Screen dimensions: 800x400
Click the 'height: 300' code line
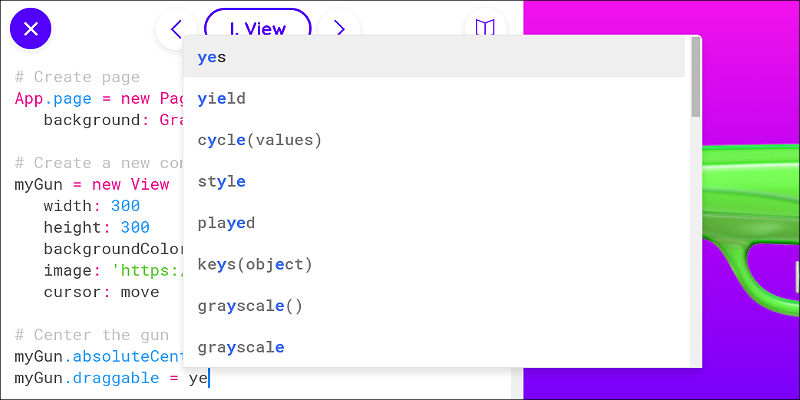click(x=96, y=228)
